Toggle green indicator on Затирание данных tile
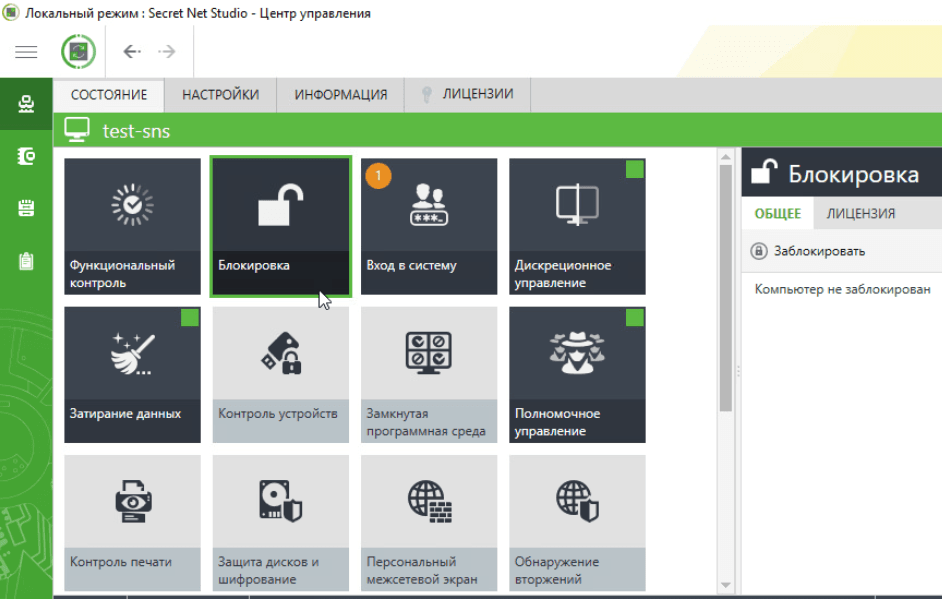 coord(189,317)
